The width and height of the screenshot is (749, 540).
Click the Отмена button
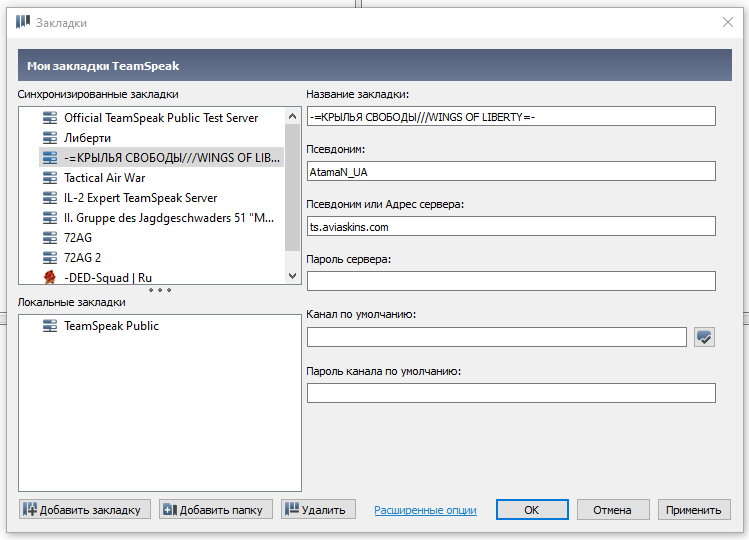pos(613,509)
